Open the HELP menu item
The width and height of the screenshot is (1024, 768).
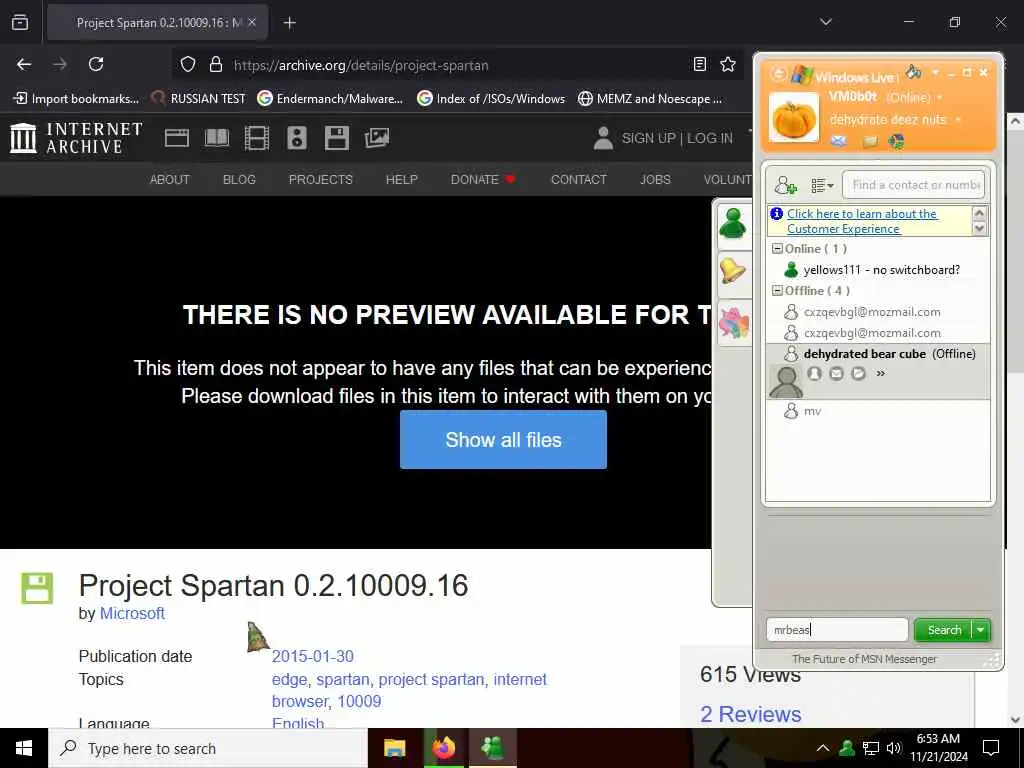point(402,180)
